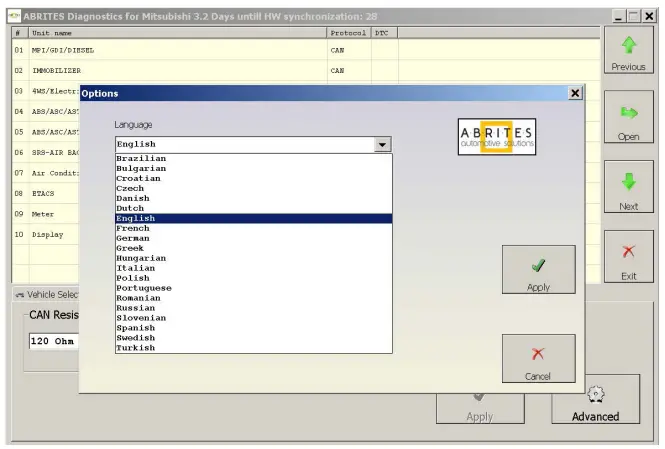This screenshot has height=449, width=665.
Task: Click the 120 Ohm CAN resistance field
Action: tap(54, 341)
